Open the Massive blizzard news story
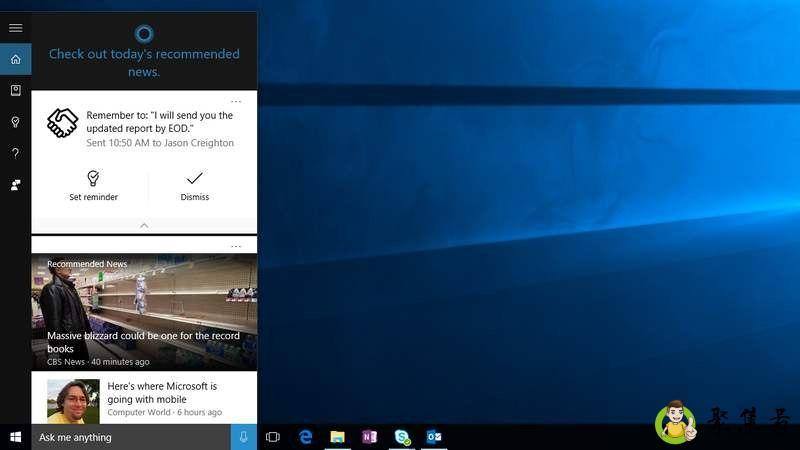This screenshot has width=800, height=450. point(144,342)
